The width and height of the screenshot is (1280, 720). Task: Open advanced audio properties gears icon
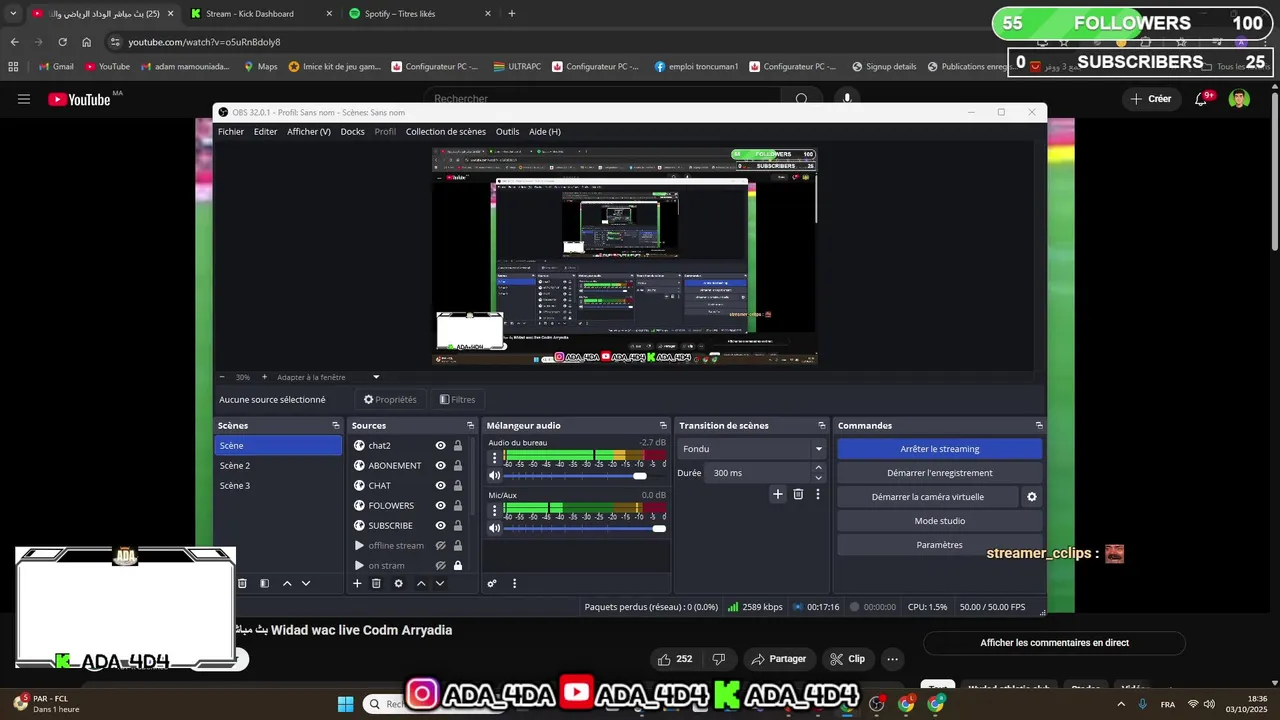(492, 583)
